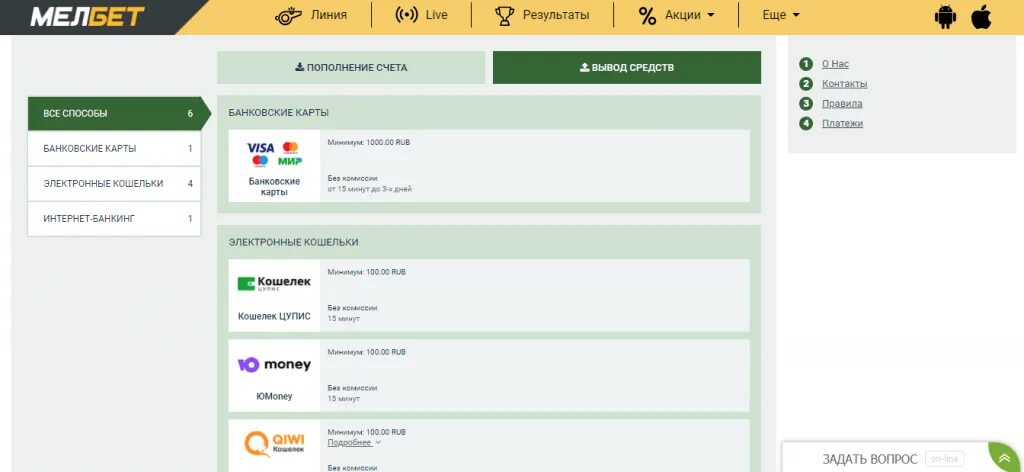
Task: Click the Банковские карты section heading
Action: [279, 113]
